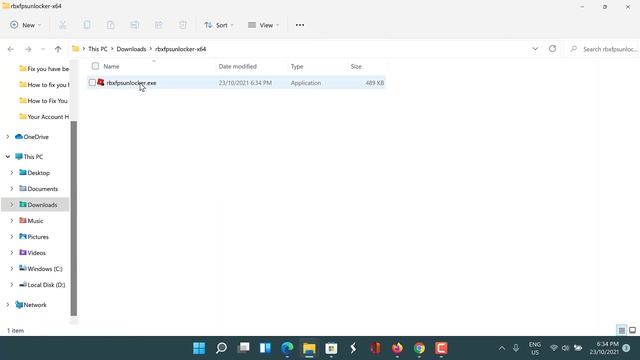
Task: Select Windows (C:) drive in the sidebar
Action: pos(44,269)
